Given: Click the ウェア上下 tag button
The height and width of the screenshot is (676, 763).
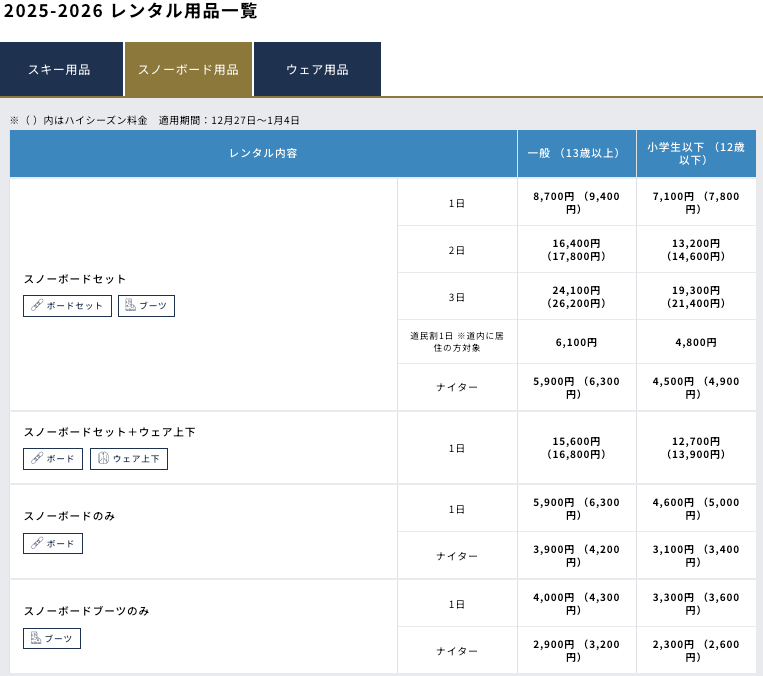Looking at the screenshot, I should pos(129,459).
